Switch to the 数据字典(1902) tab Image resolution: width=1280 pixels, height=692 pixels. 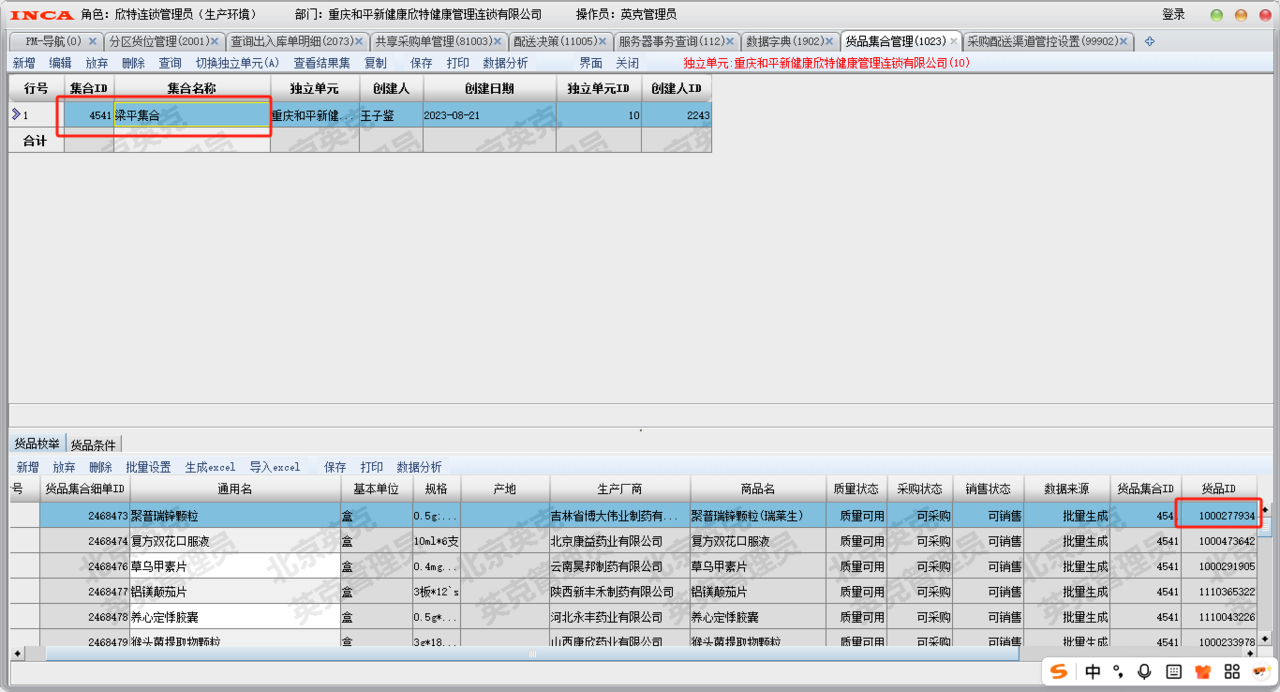point(785,41)
